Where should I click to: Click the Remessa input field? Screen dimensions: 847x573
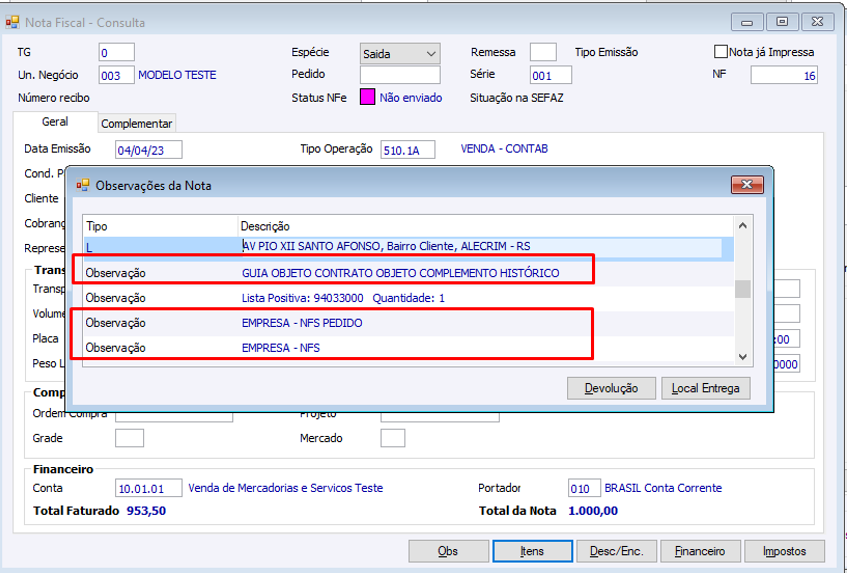[543, 52]
